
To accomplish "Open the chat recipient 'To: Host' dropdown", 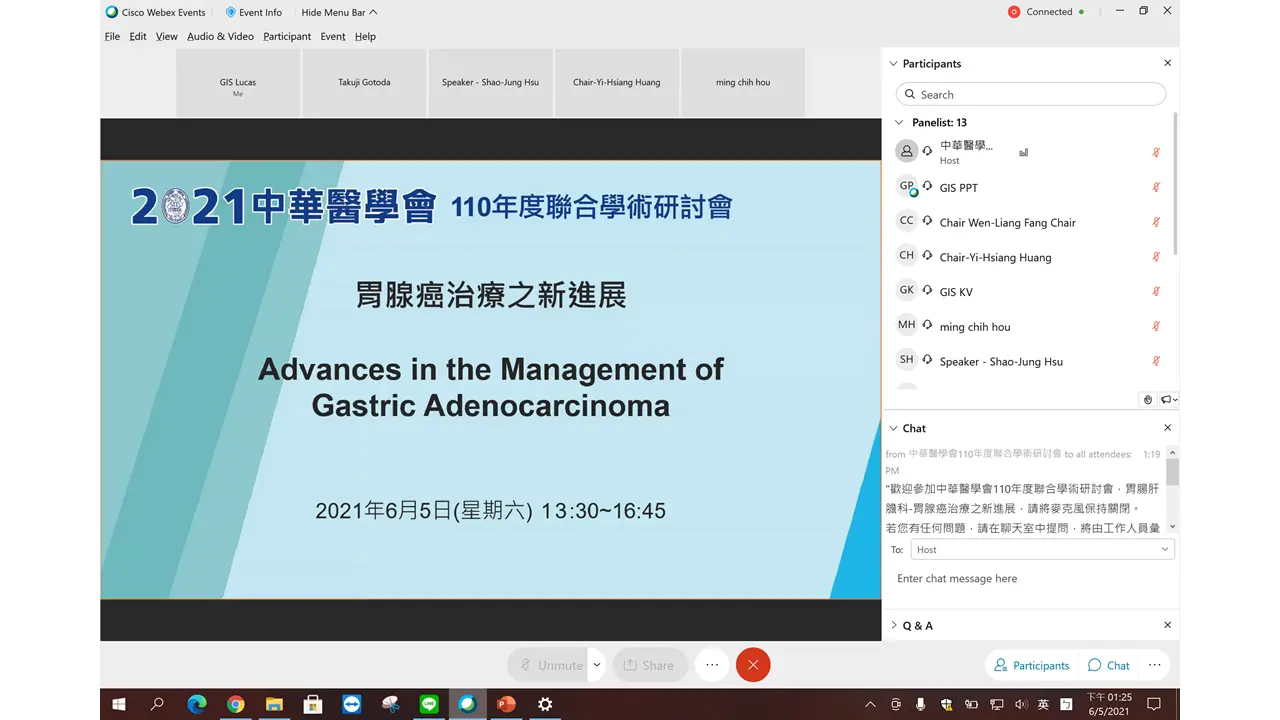I will tap(1042, 549).
